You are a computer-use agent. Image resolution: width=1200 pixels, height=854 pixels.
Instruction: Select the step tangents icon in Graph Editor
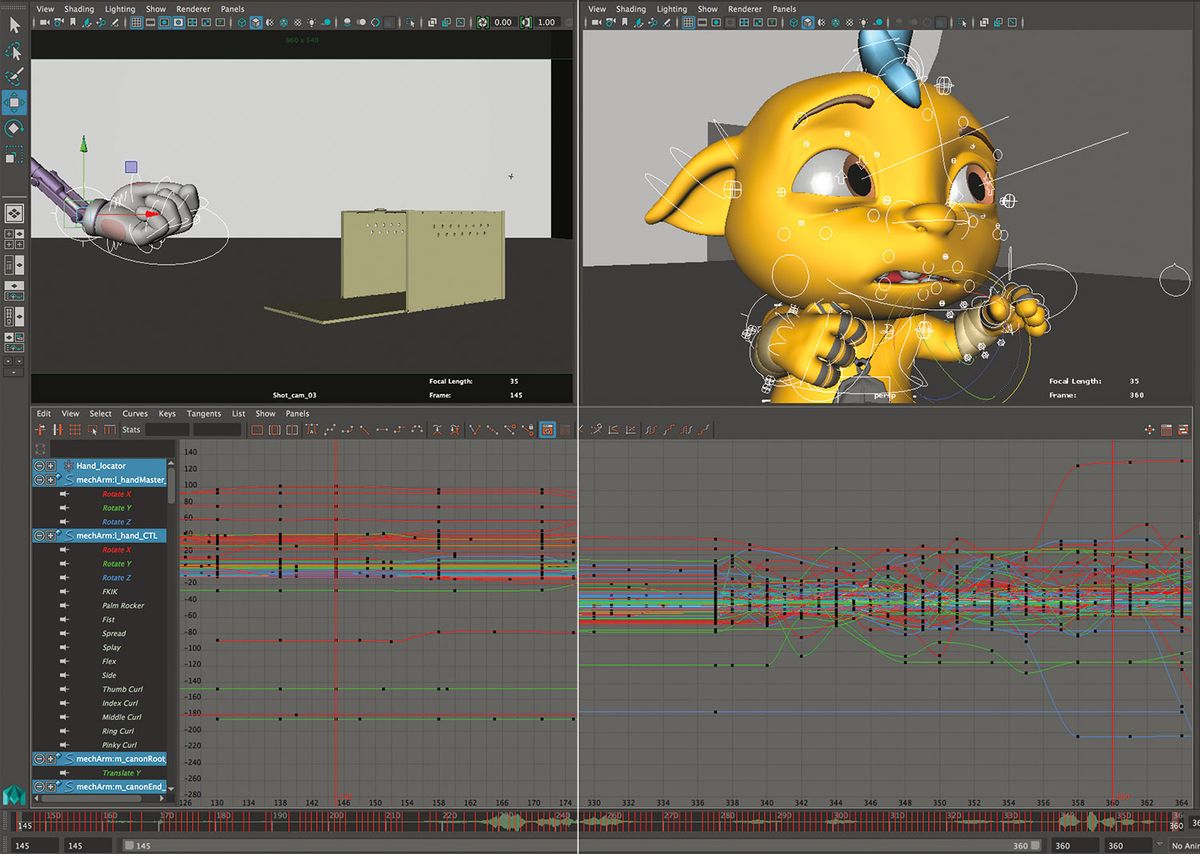400,430
